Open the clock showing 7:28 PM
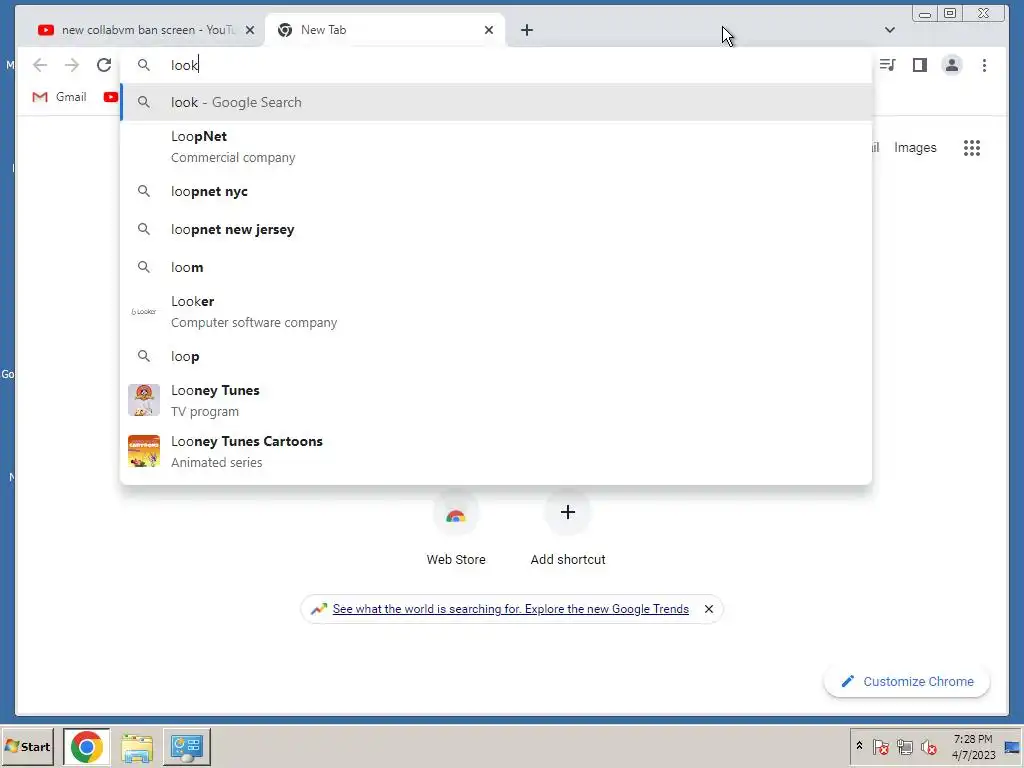1024x768 pixels. (x=973, y=746)
